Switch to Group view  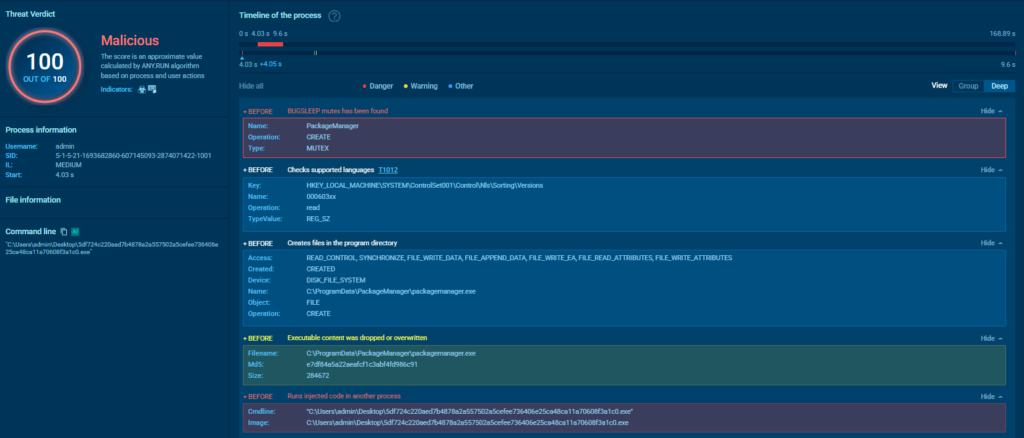968,86
